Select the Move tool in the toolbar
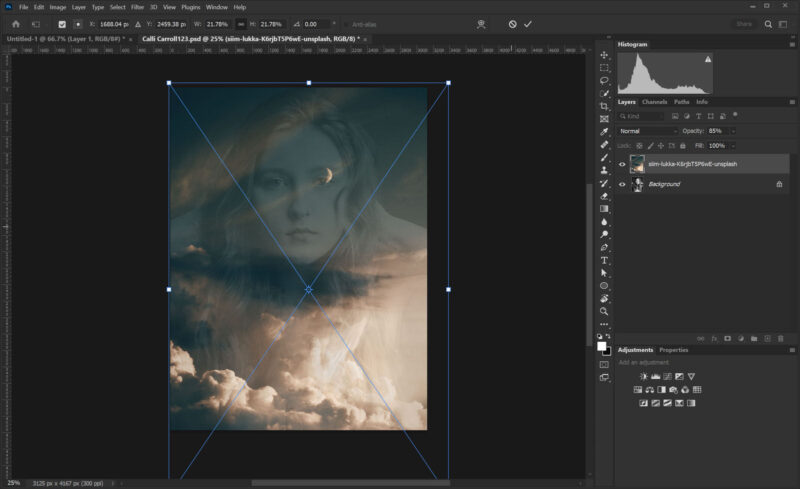The height and width of the screenshot is (489, 800). pyautogui.click(x=605, y=55)
